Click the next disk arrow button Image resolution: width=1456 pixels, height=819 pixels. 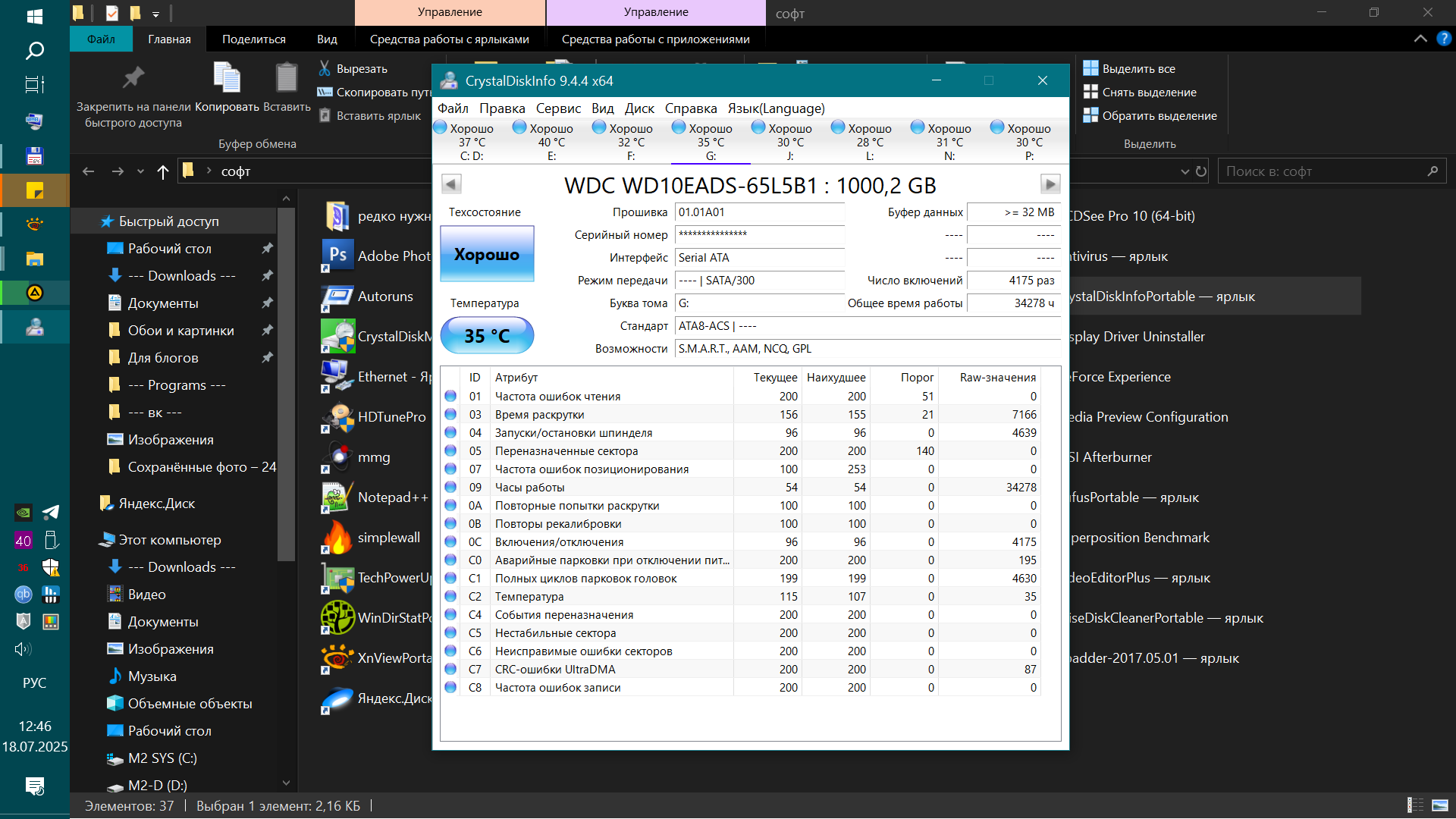tap(1050, 184)
